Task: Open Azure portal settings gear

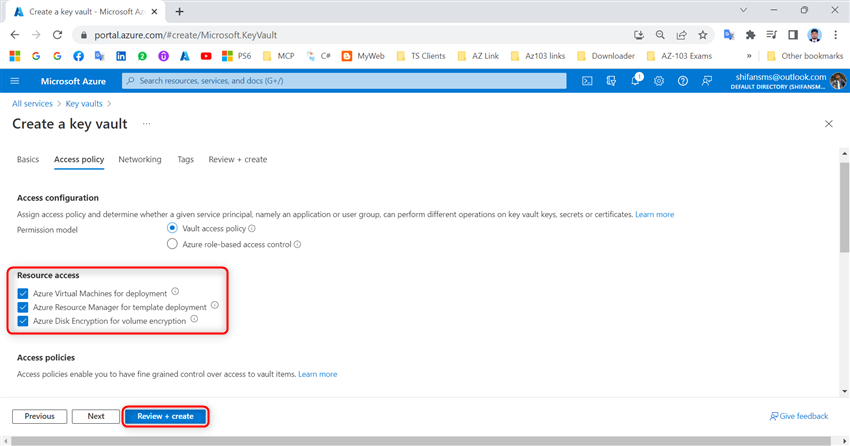Action: [659, 81]
